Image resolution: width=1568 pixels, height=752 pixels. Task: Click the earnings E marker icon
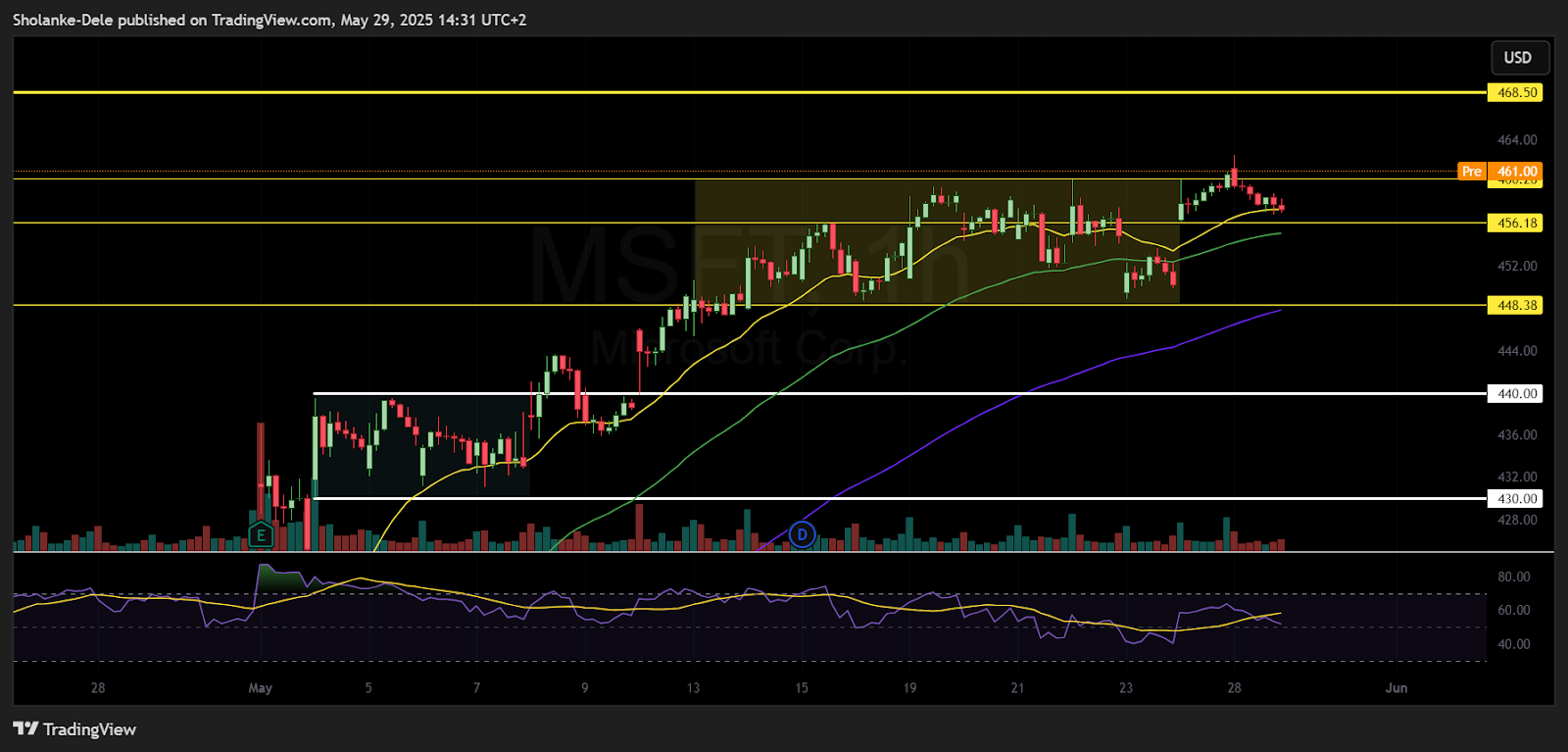(261, 535)
